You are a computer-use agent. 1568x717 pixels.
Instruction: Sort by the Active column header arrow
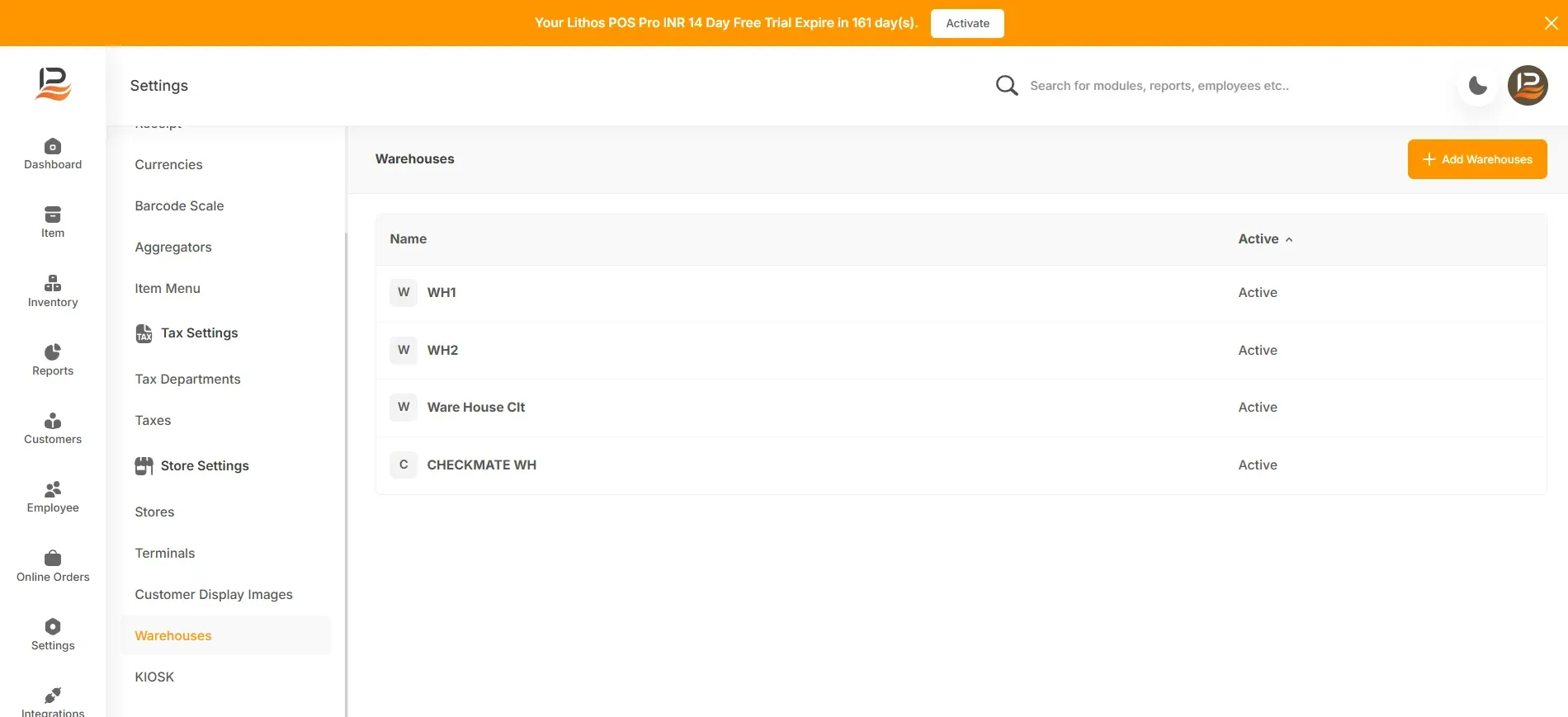pos(1289,239)
